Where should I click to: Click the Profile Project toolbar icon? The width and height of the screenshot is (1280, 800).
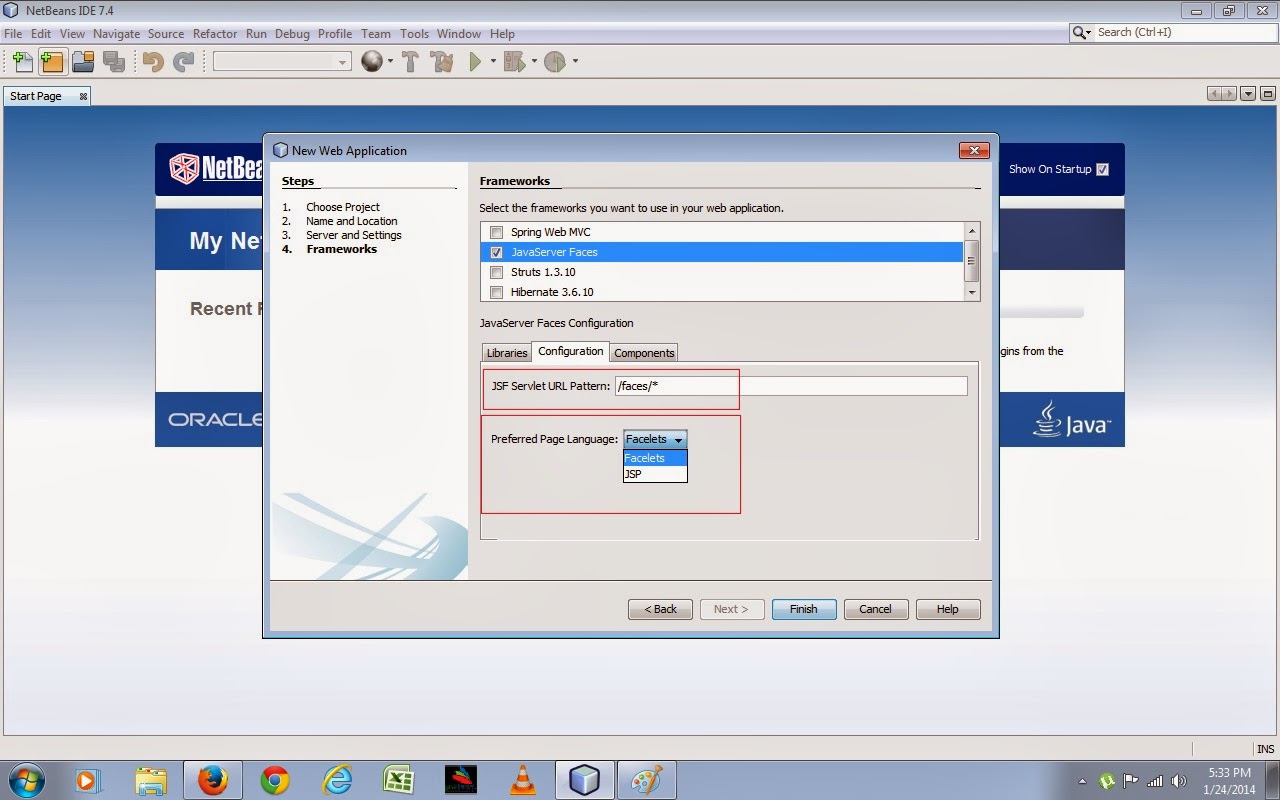point(555,62)
